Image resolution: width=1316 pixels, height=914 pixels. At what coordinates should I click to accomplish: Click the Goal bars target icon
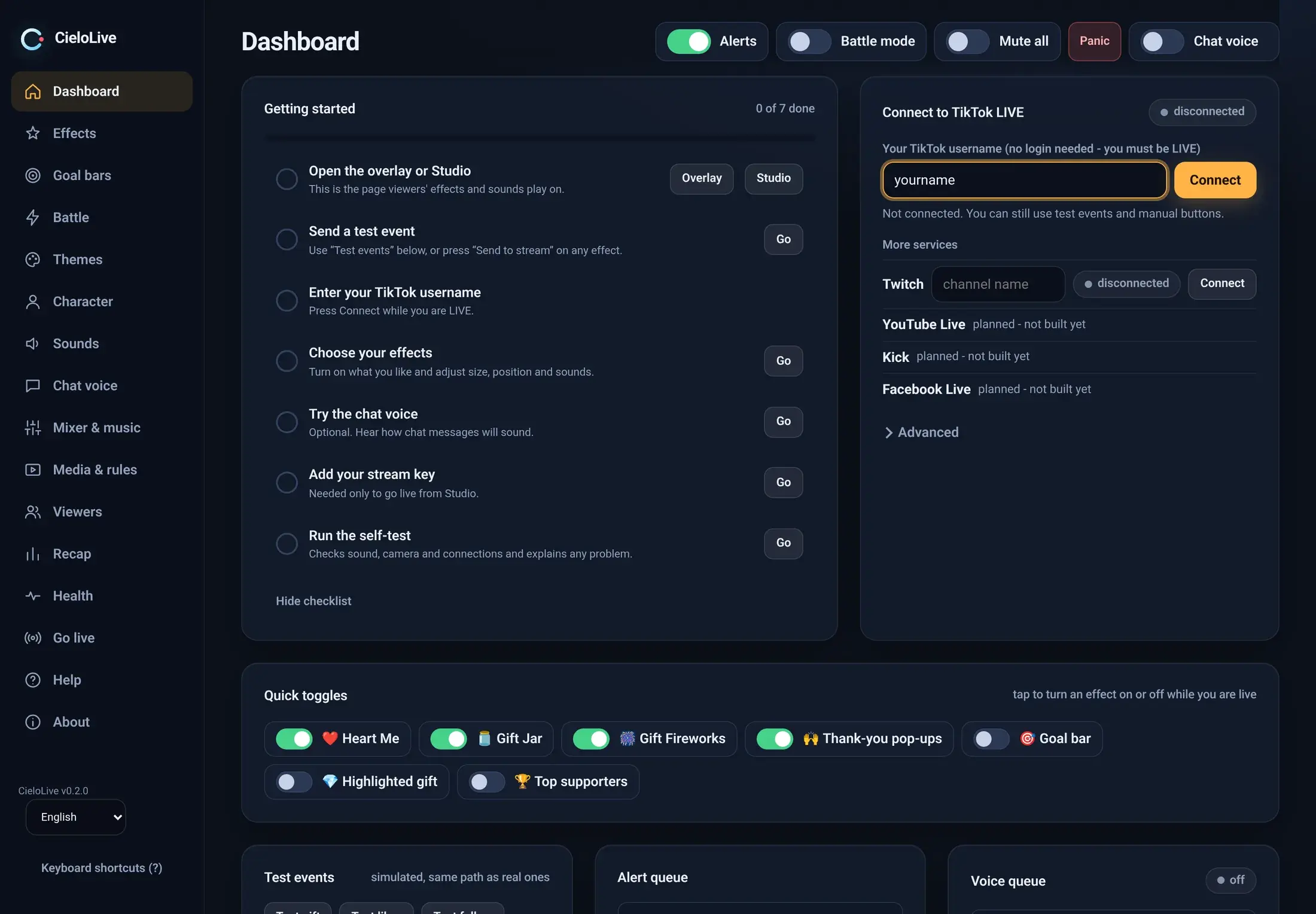pos(33,175)
